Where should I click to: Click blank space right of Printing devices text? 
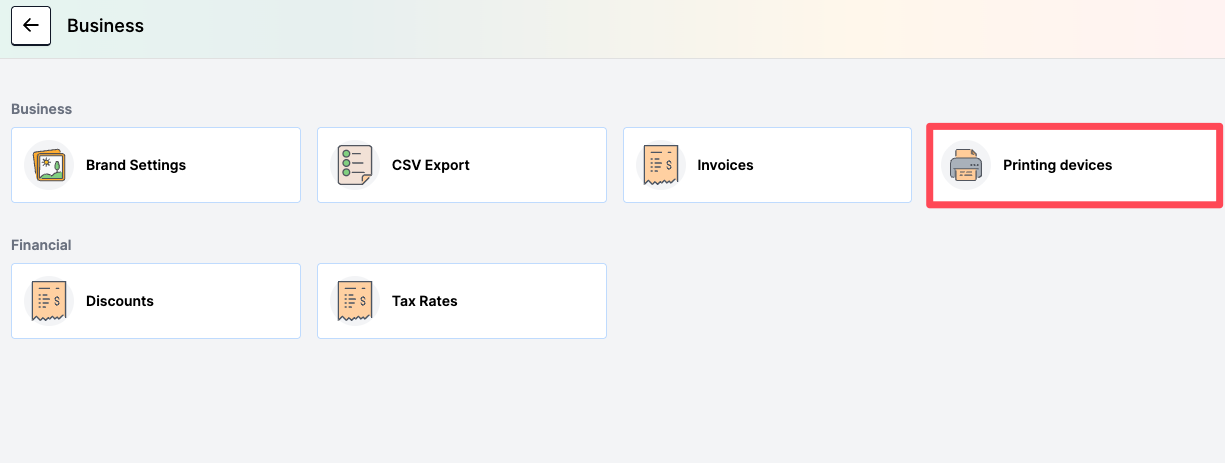1160,165
